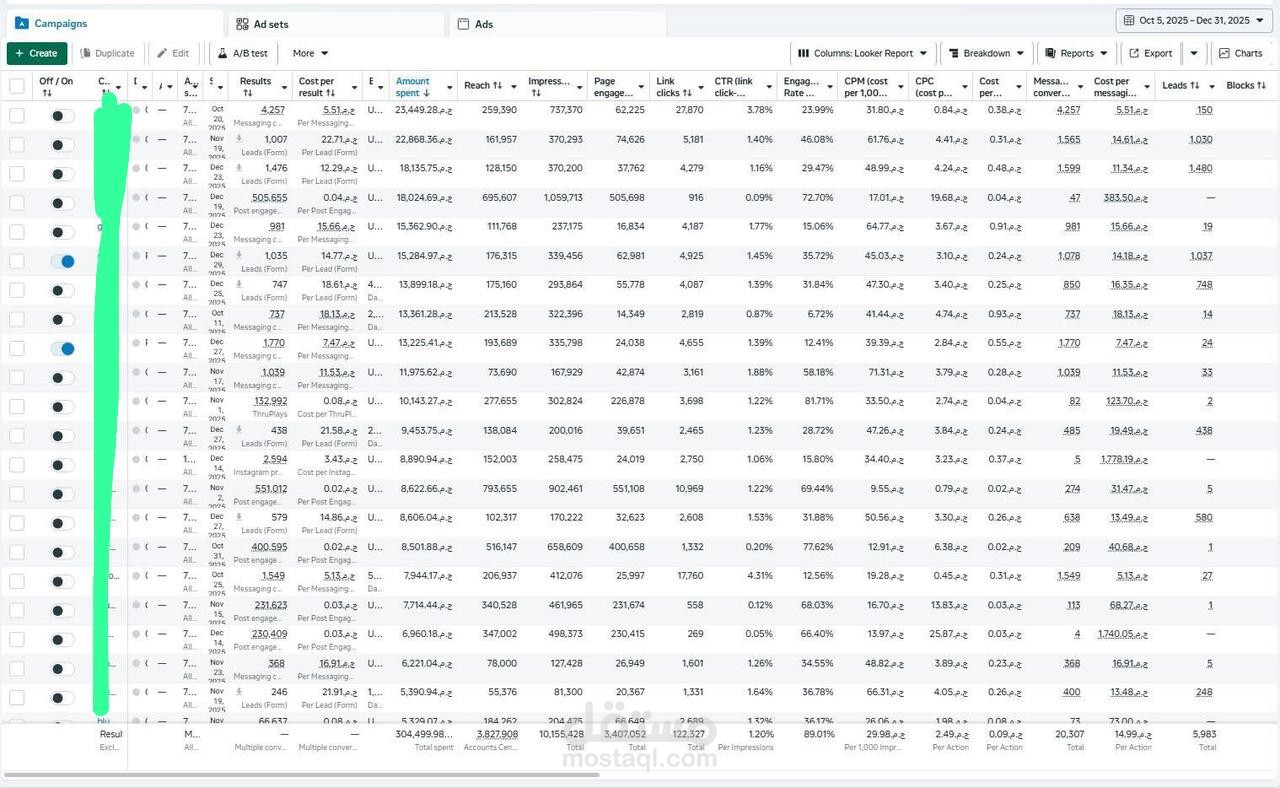Click the download icon beside 438 results
Viewport: 1280px width, 788px height.
(x=239, y=431)
